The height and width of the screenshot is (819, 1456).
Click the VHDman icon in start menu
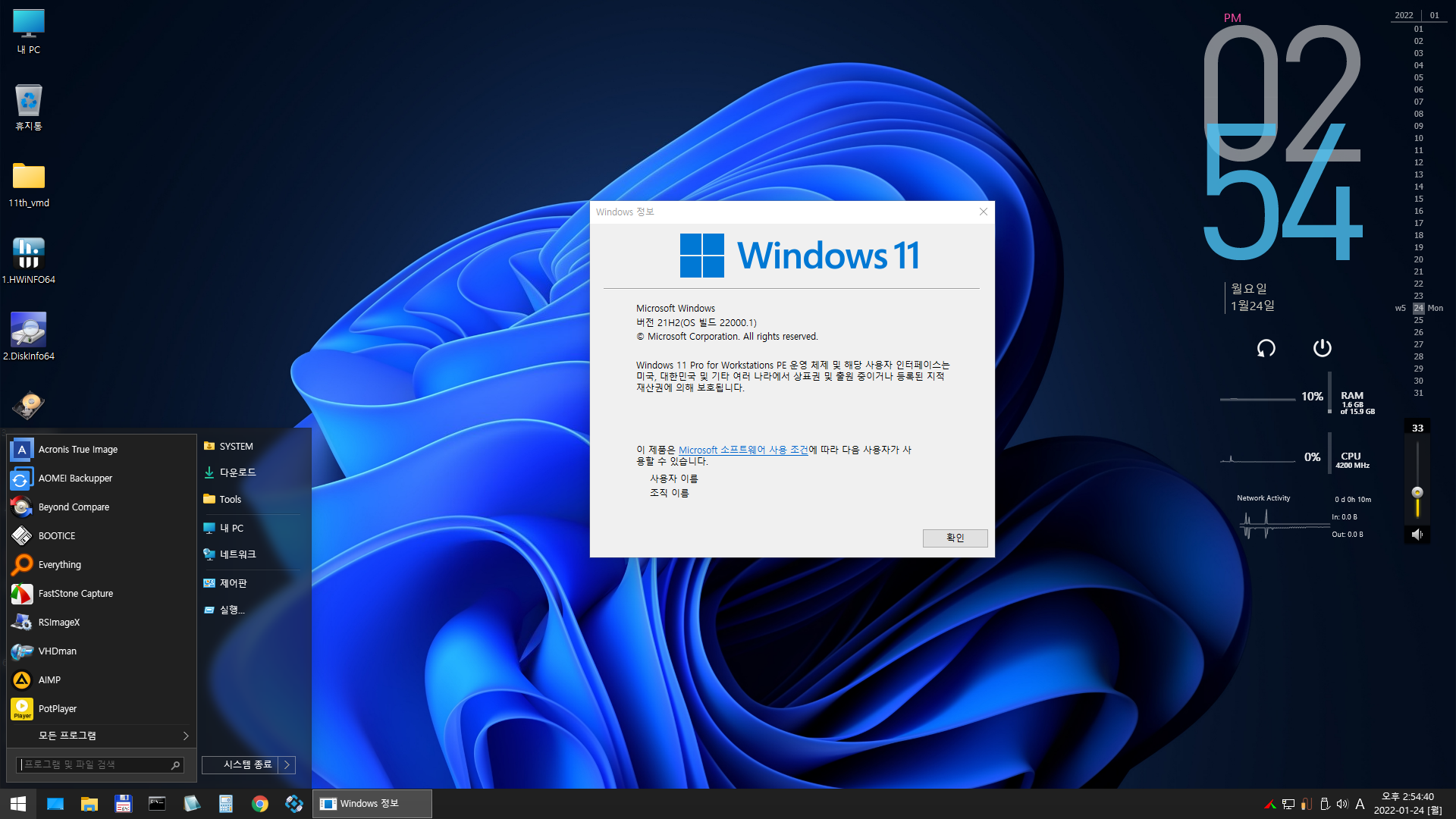click(x=22, y=651)
